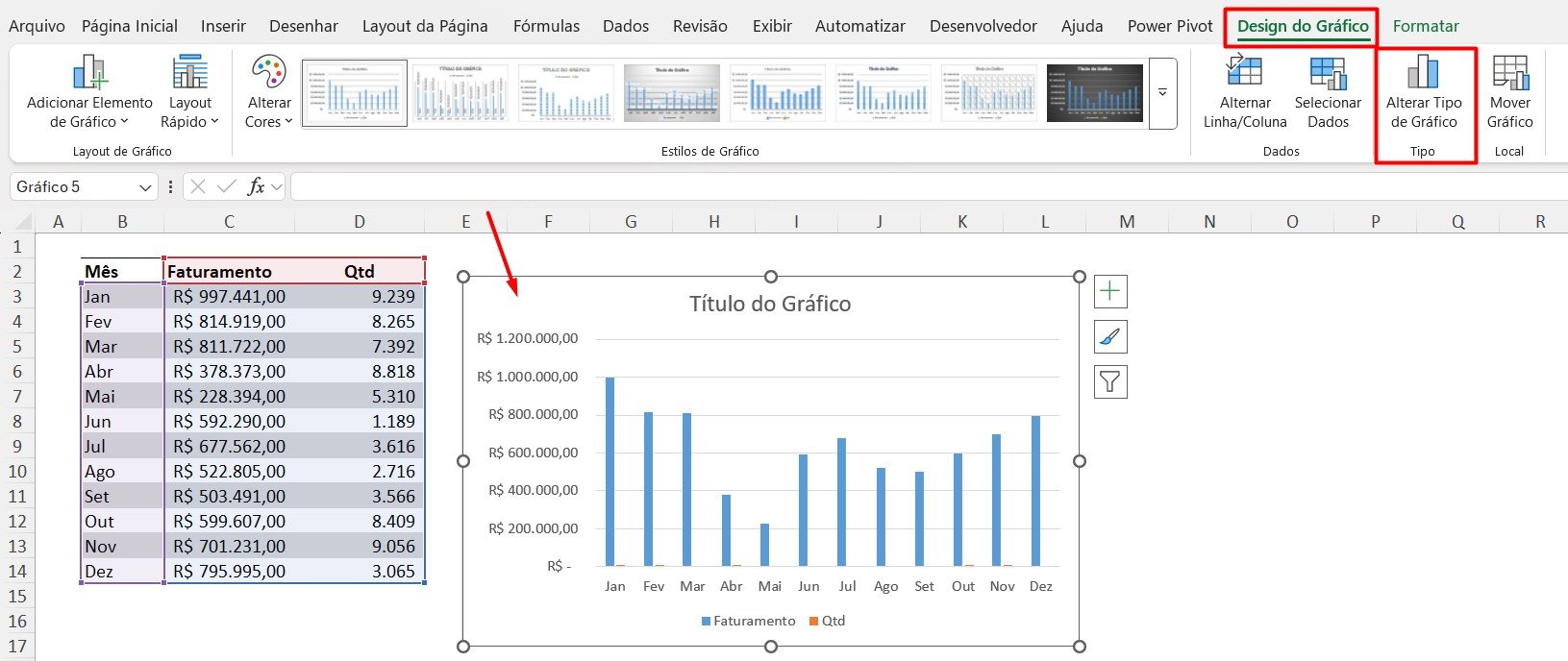
Task: Click the green plus chart elements button
Action: (1110, 291)
